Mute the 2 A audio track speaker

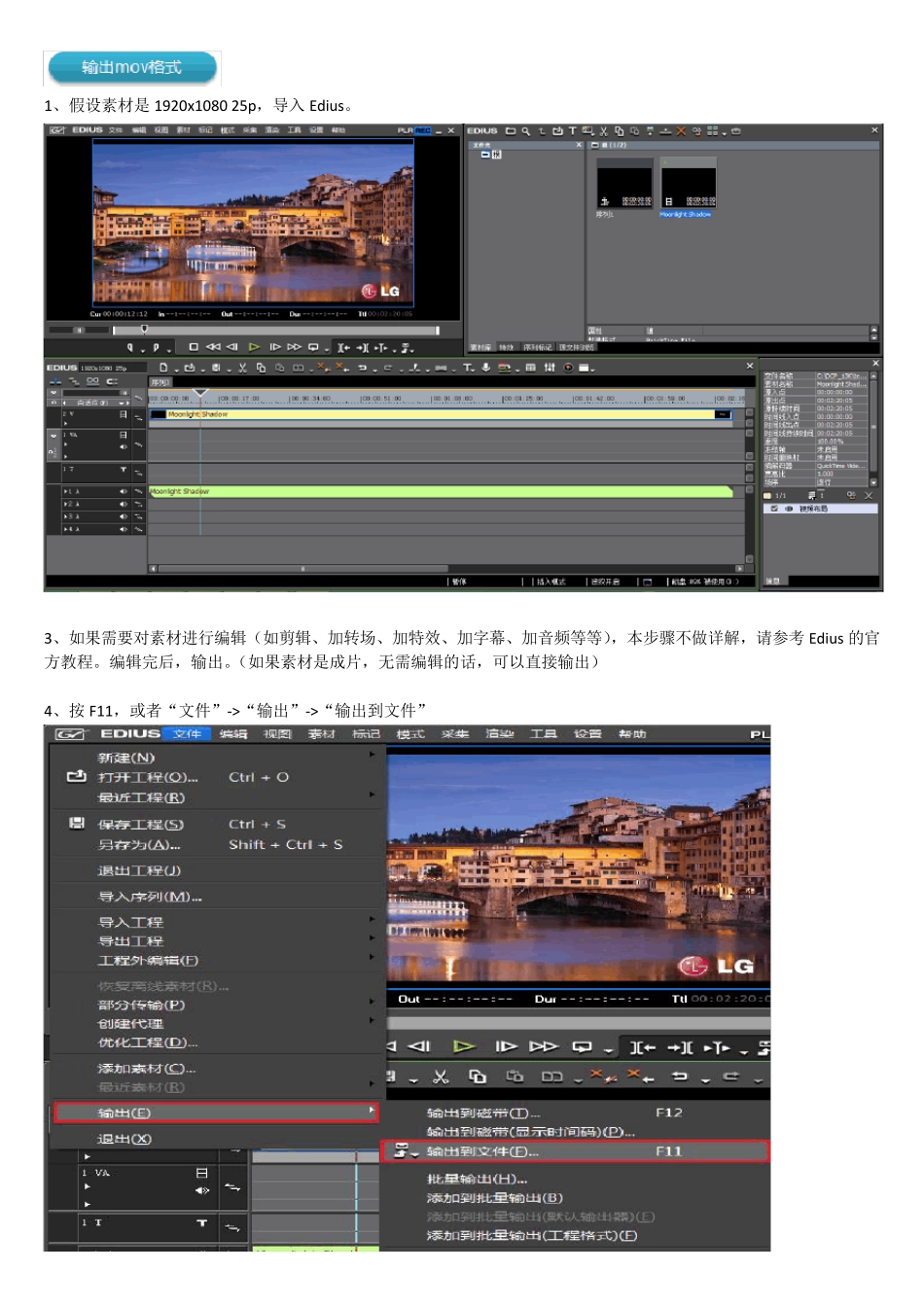pos(123,504)
